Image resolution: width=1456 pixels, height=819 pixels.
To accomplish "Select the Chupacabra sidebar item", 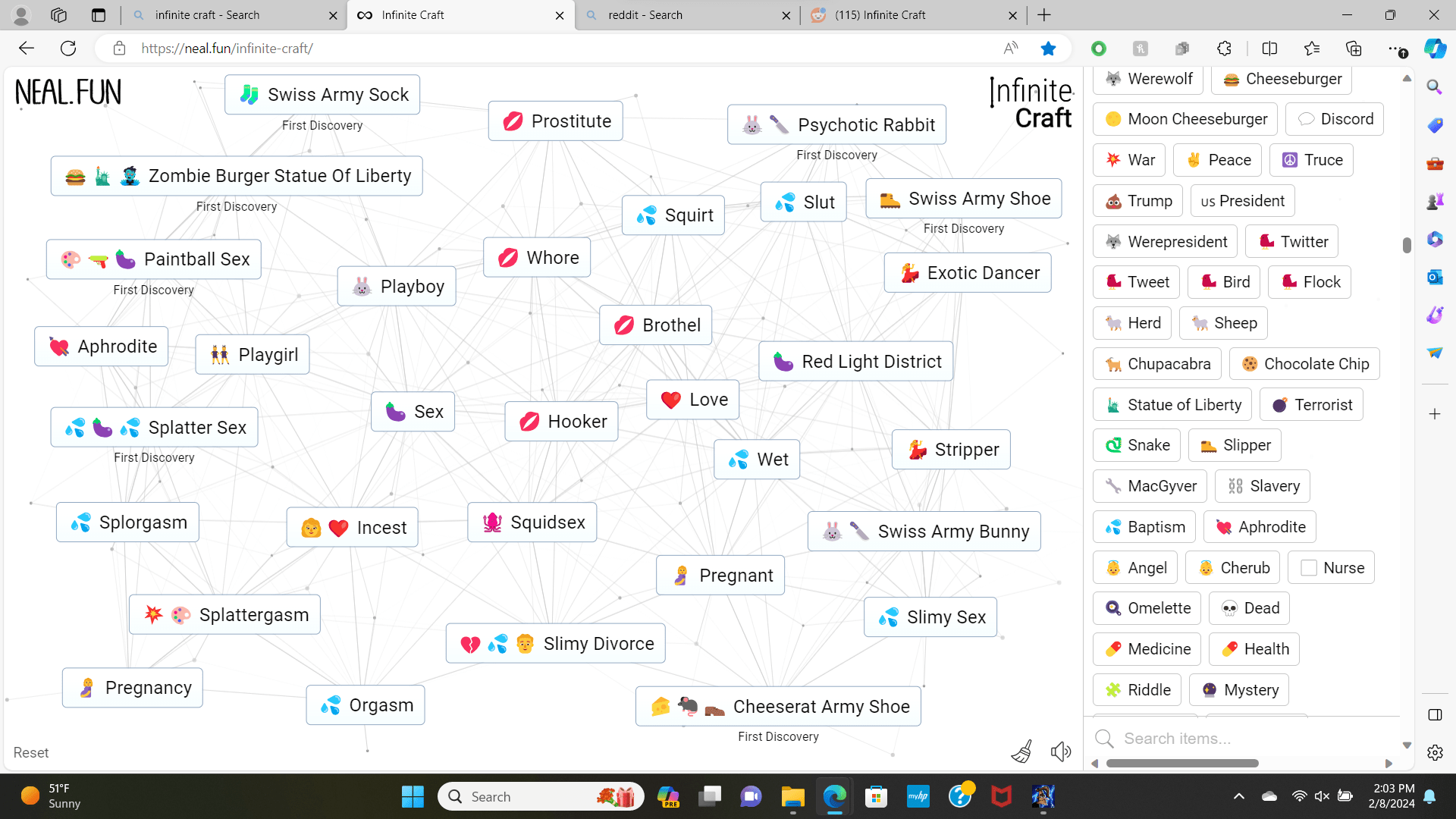I will (x=1157, y=363).
